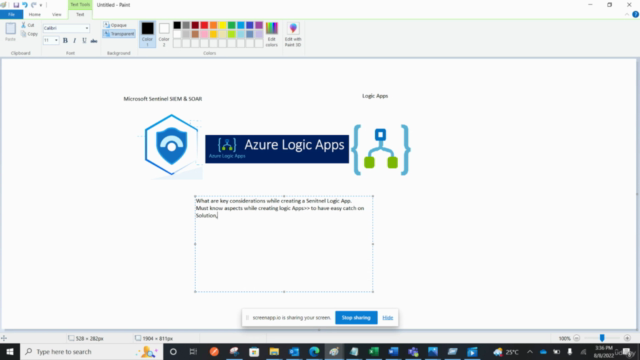Click the zoom out minus button
Viewport: 640px width, 360px height.
[577, 338]
